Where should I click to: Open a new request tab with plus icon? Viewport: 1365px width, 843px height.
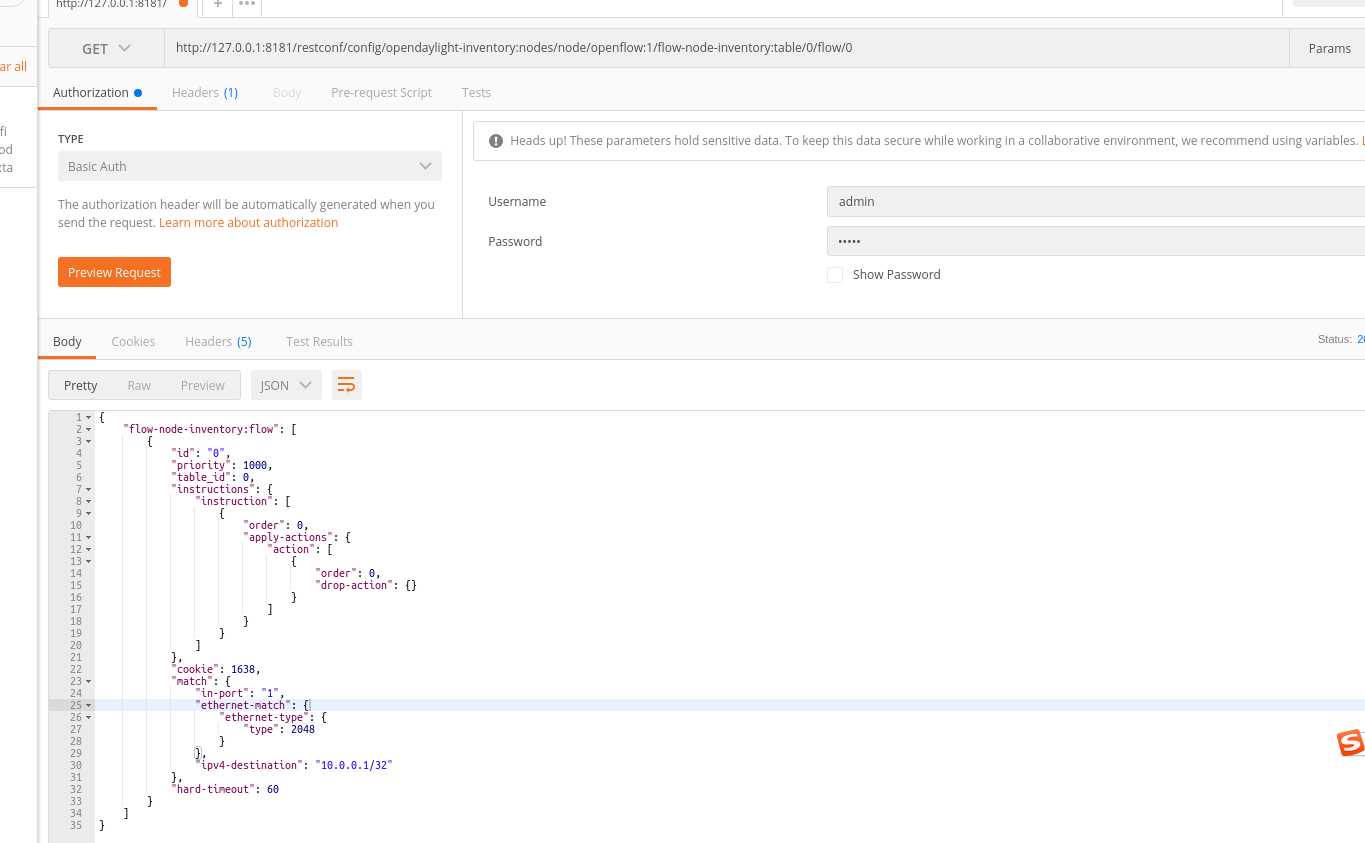[217, 4]
